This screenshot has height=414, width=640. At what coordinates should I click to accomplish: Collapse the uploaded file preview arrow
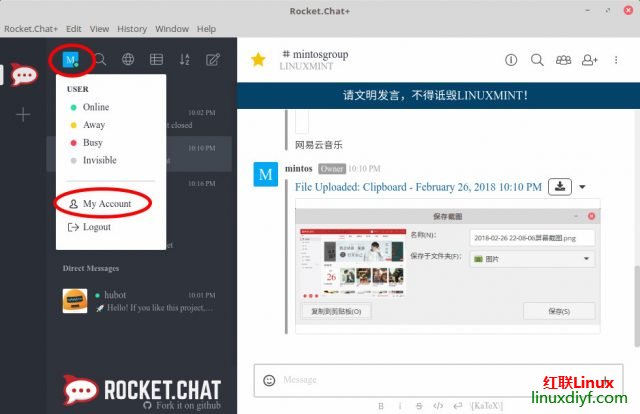582,187
